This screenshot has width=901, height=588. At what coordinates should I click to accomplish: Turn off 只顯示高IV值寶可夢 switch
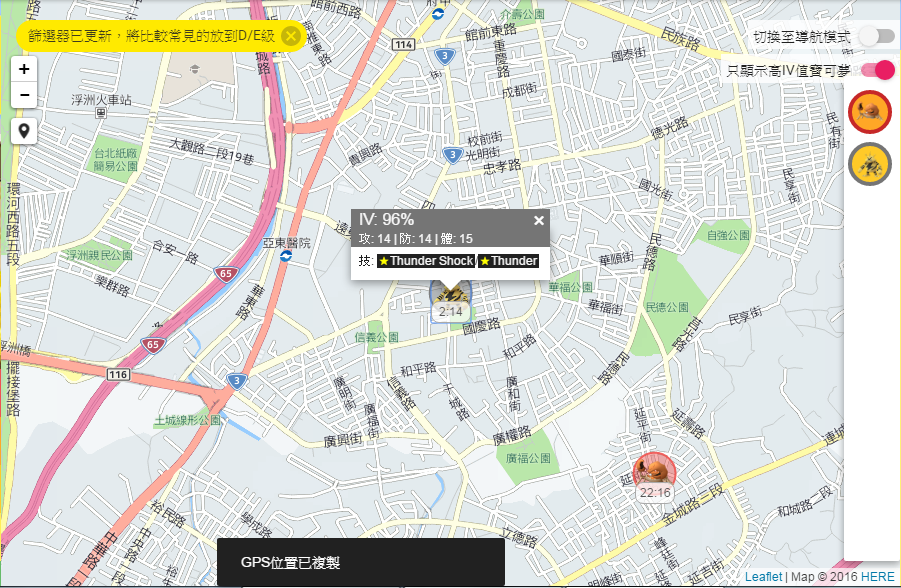tap(877, 70)
